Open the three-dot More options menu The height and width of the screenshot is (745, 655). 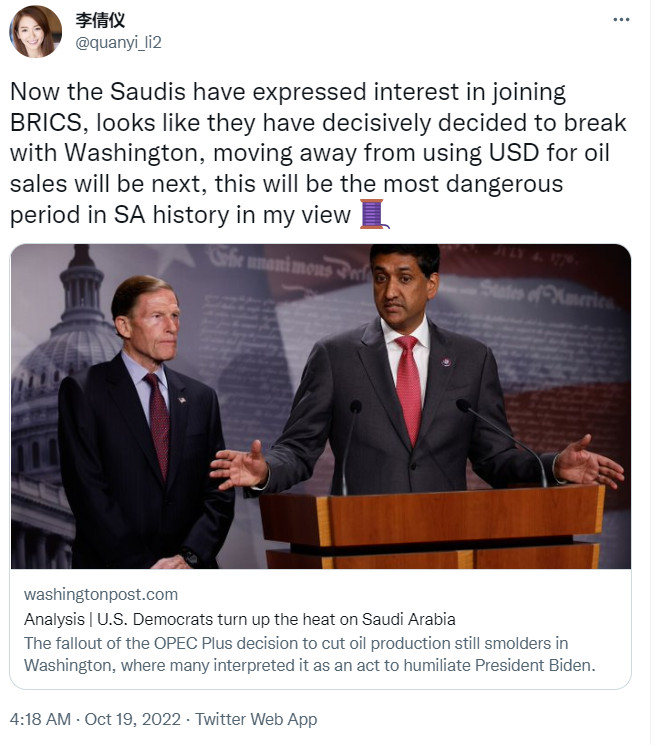623,22
